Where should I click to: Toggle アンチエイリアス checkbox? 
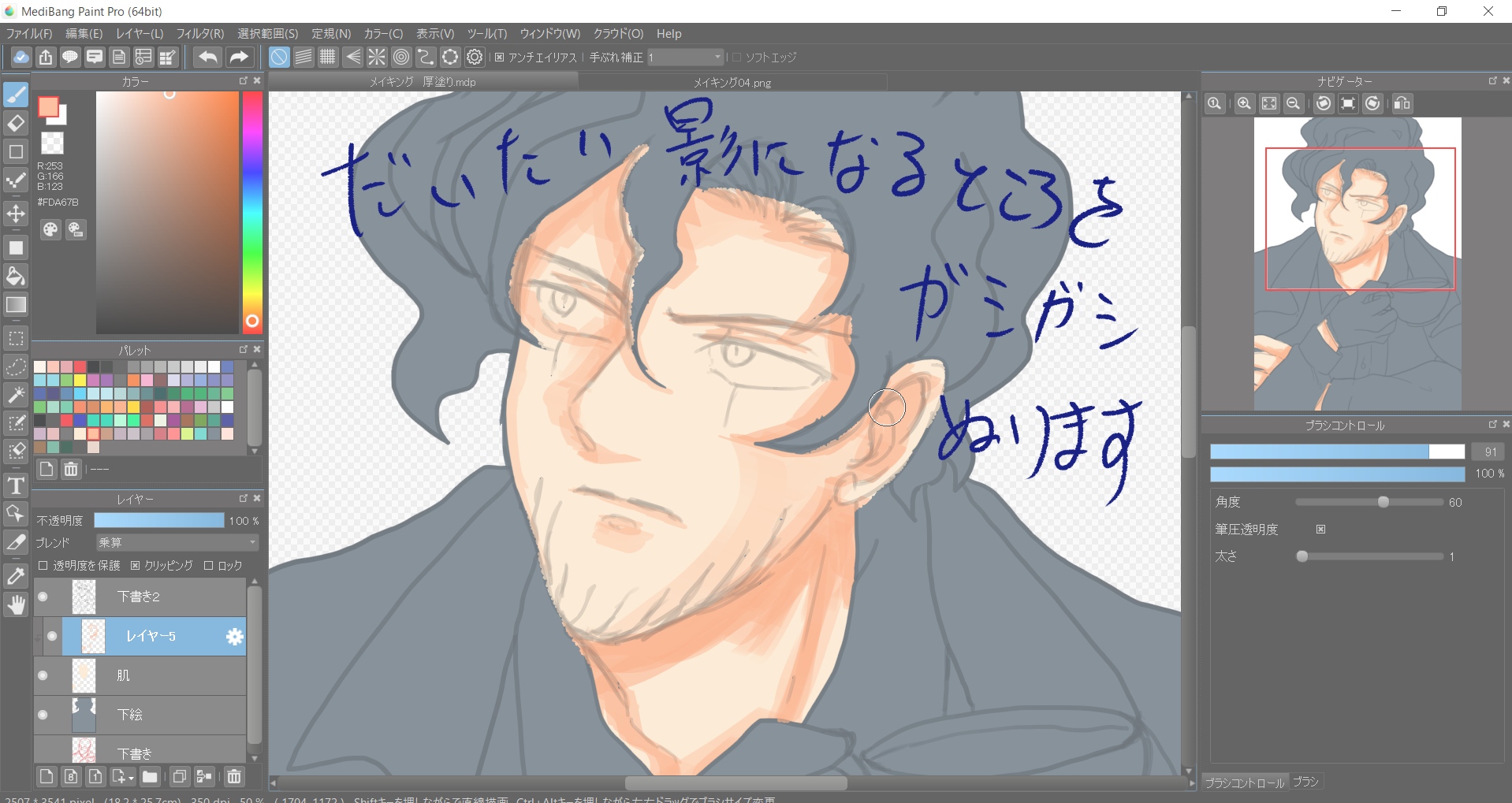pyautogui.click(x=500, y=58)
